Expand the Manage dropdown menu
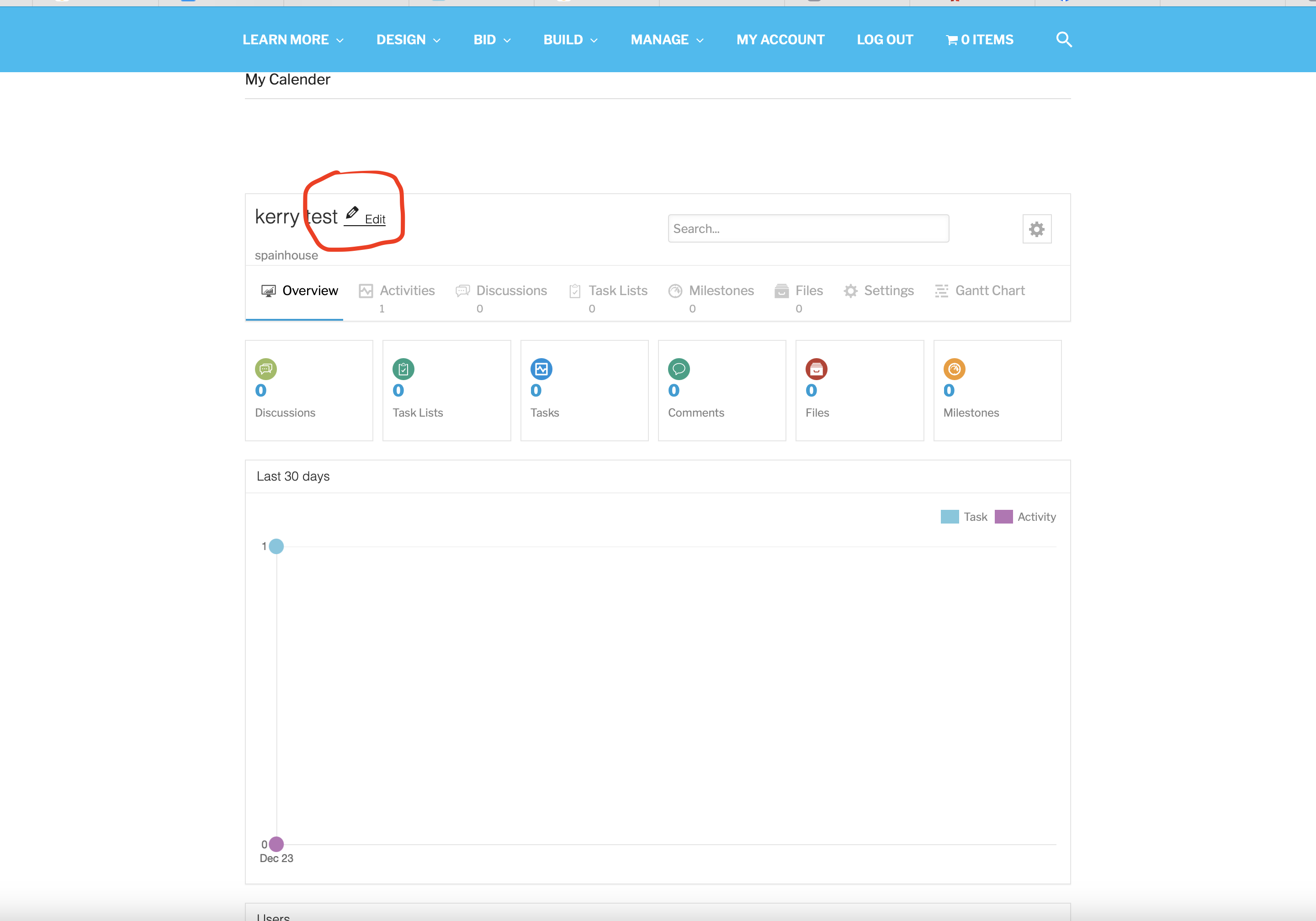Screen dimensions: 1316x921 (667, 40)
